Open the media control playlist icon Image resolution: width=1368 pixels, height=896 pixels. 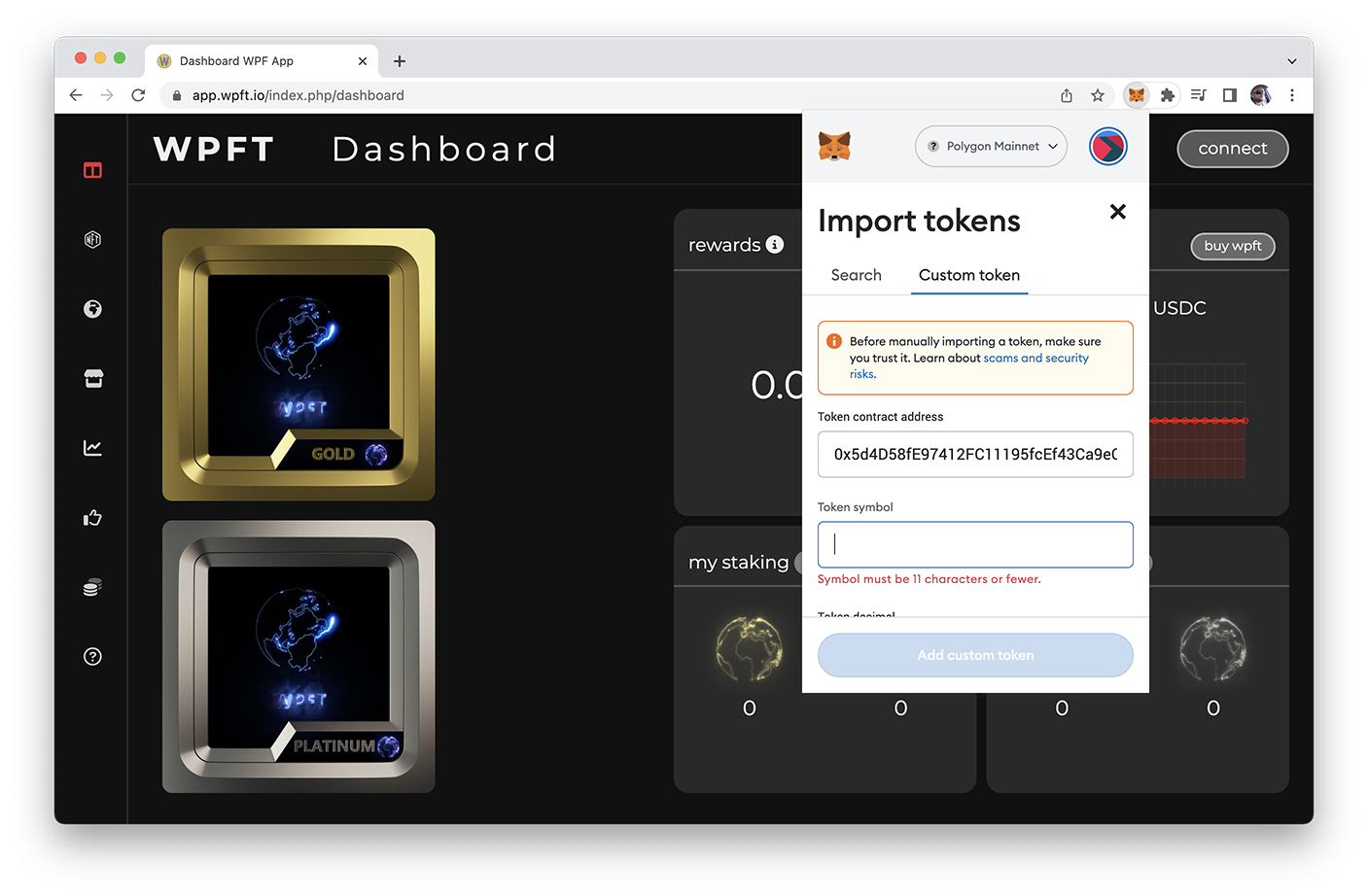(1198, 95)
